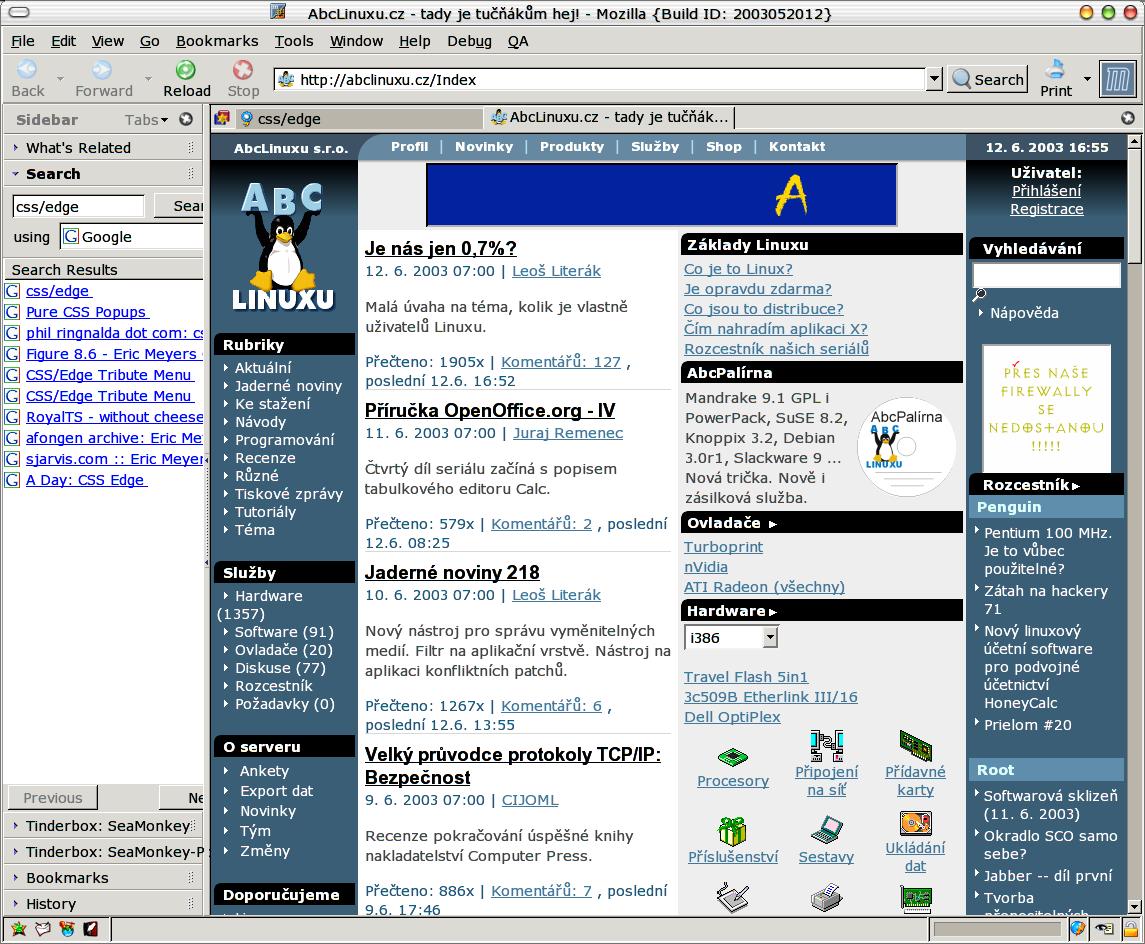Open the Forward button history dropdown arrow
The width and height of the screenshot is (1145, 944).
pyautogui.click(x=148, y=79)
